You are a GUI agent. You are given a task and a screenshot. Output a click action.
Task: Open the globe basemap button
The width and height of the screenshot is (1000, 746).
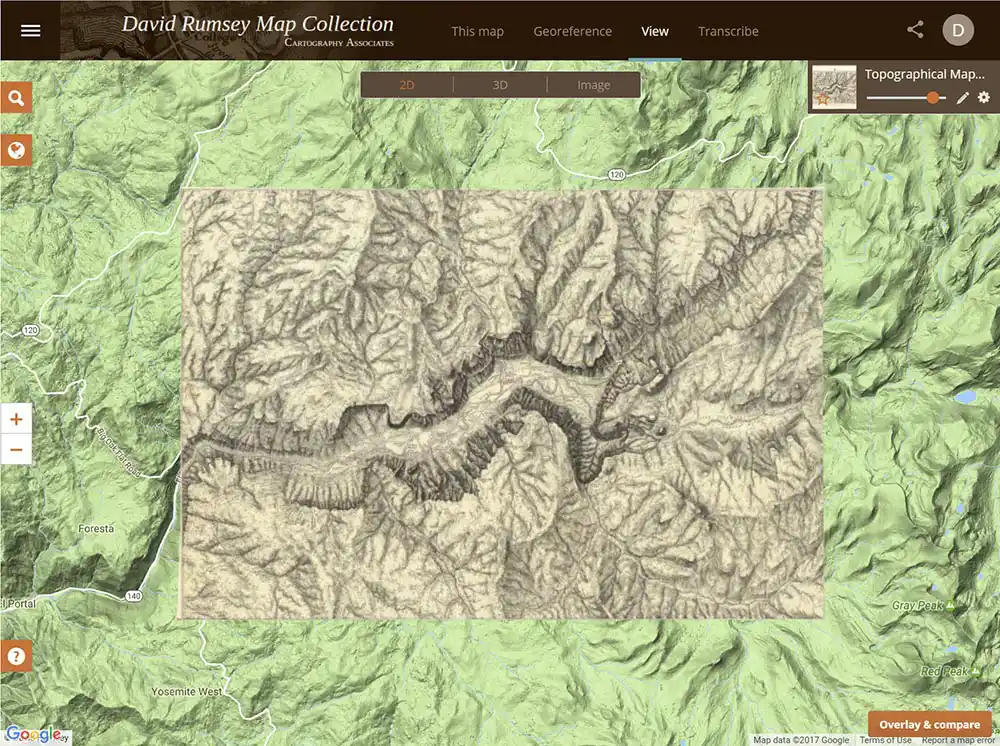16,150
